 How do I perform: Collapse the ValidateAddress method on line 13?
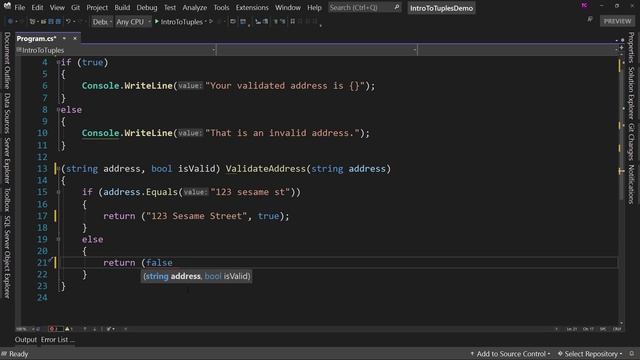58,169
